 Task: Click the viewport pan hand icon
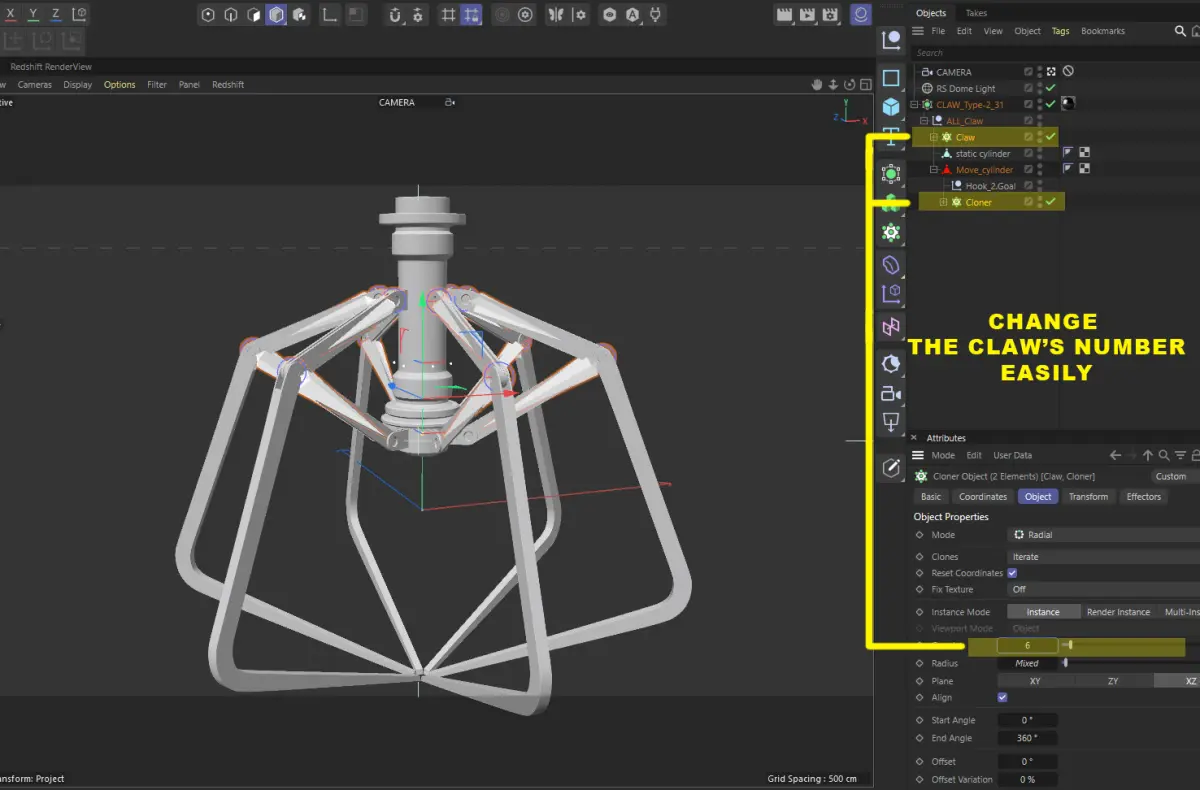(x=817, y=85)
